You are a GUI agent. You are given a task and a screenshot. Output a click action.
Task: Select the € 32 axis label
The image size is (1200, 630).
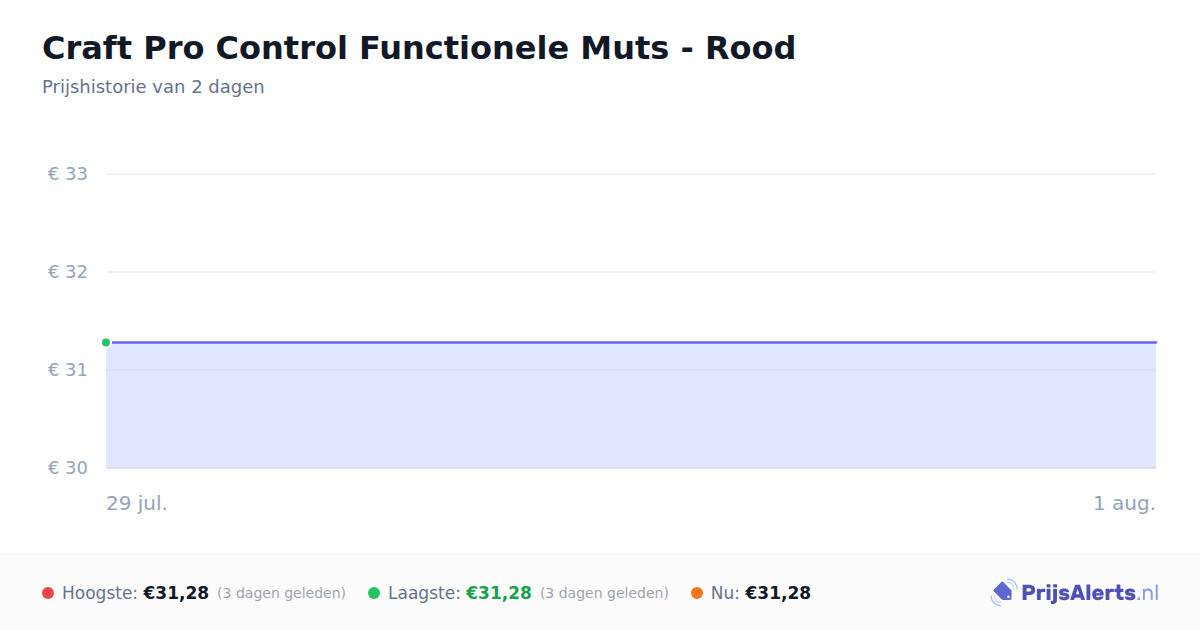68,272
